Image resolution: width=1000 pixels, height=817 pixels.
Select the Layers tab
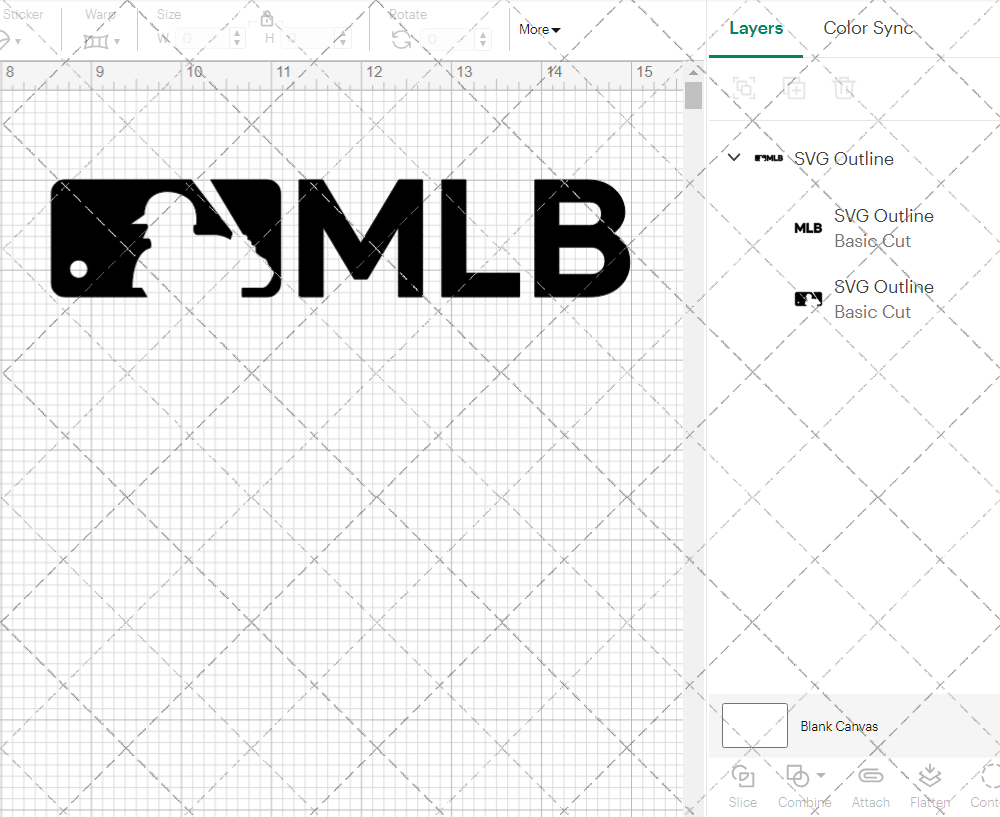(756, 28)
